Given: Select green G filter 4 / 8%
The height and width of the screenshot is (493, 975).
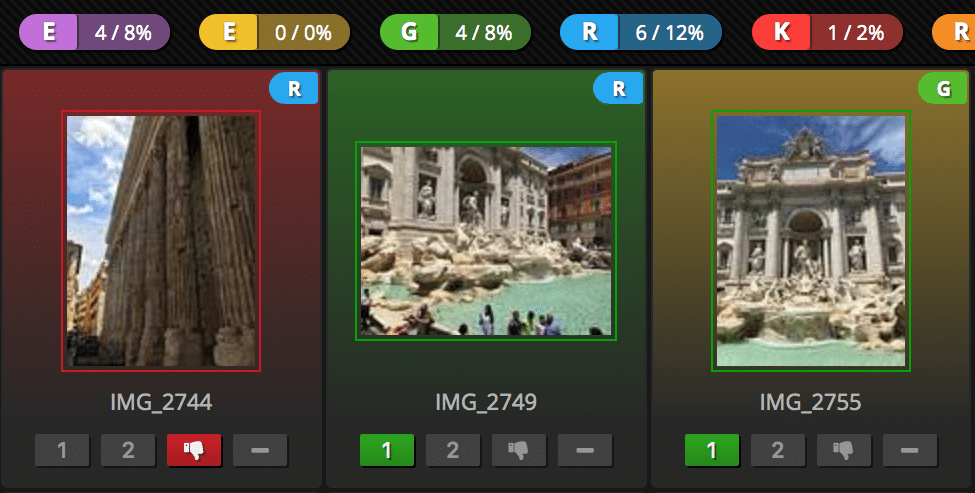Looking at the screenshot, I should (455, 32).
